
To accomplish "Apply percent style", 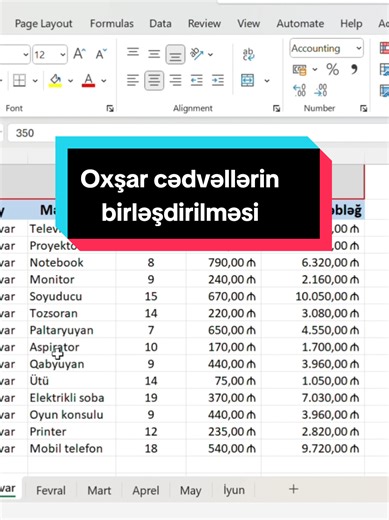I will coord(332,70).
